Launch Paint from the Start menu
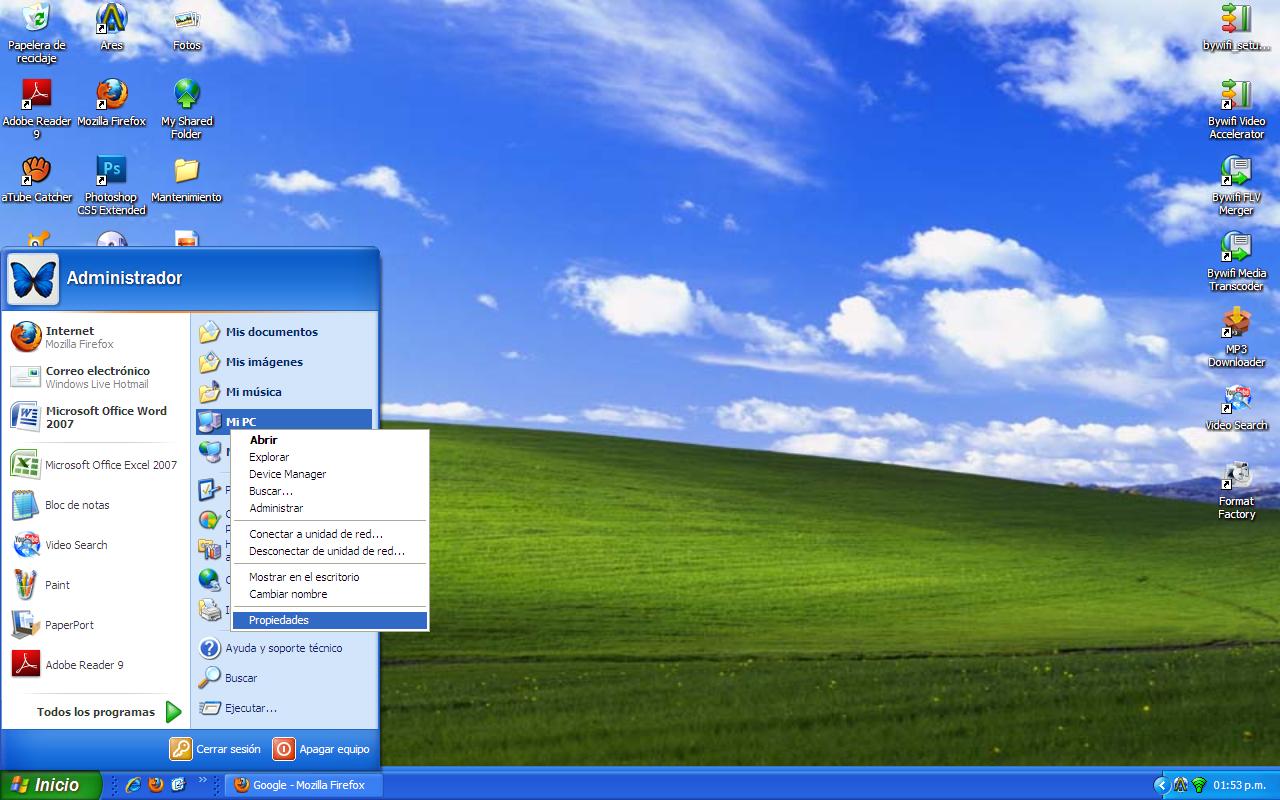1280x800 pixels. (x=96, y=585)
